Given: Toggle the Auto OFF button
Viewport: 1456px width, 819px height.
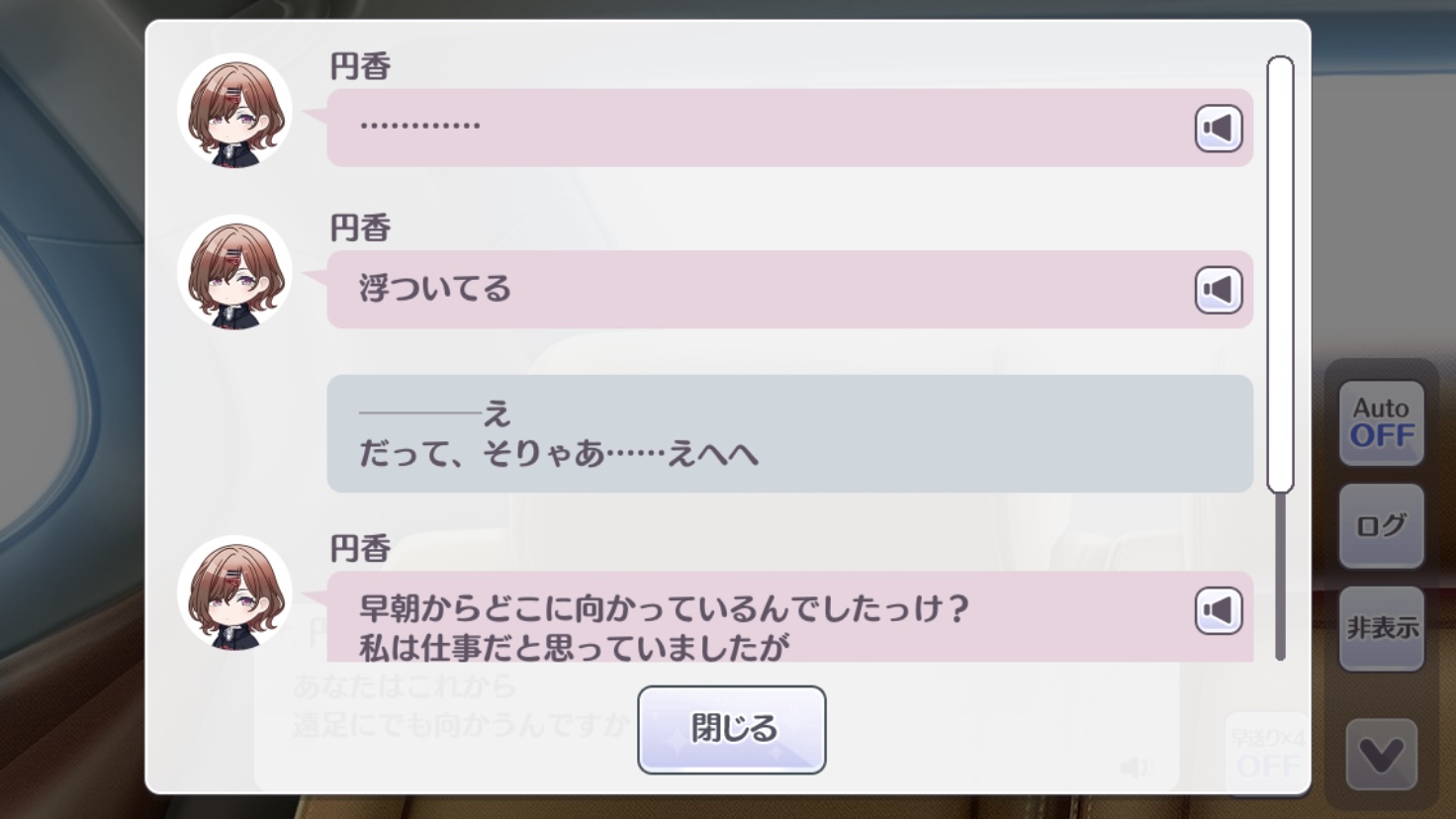Looking at the screenshot, I should (1381, 422).
